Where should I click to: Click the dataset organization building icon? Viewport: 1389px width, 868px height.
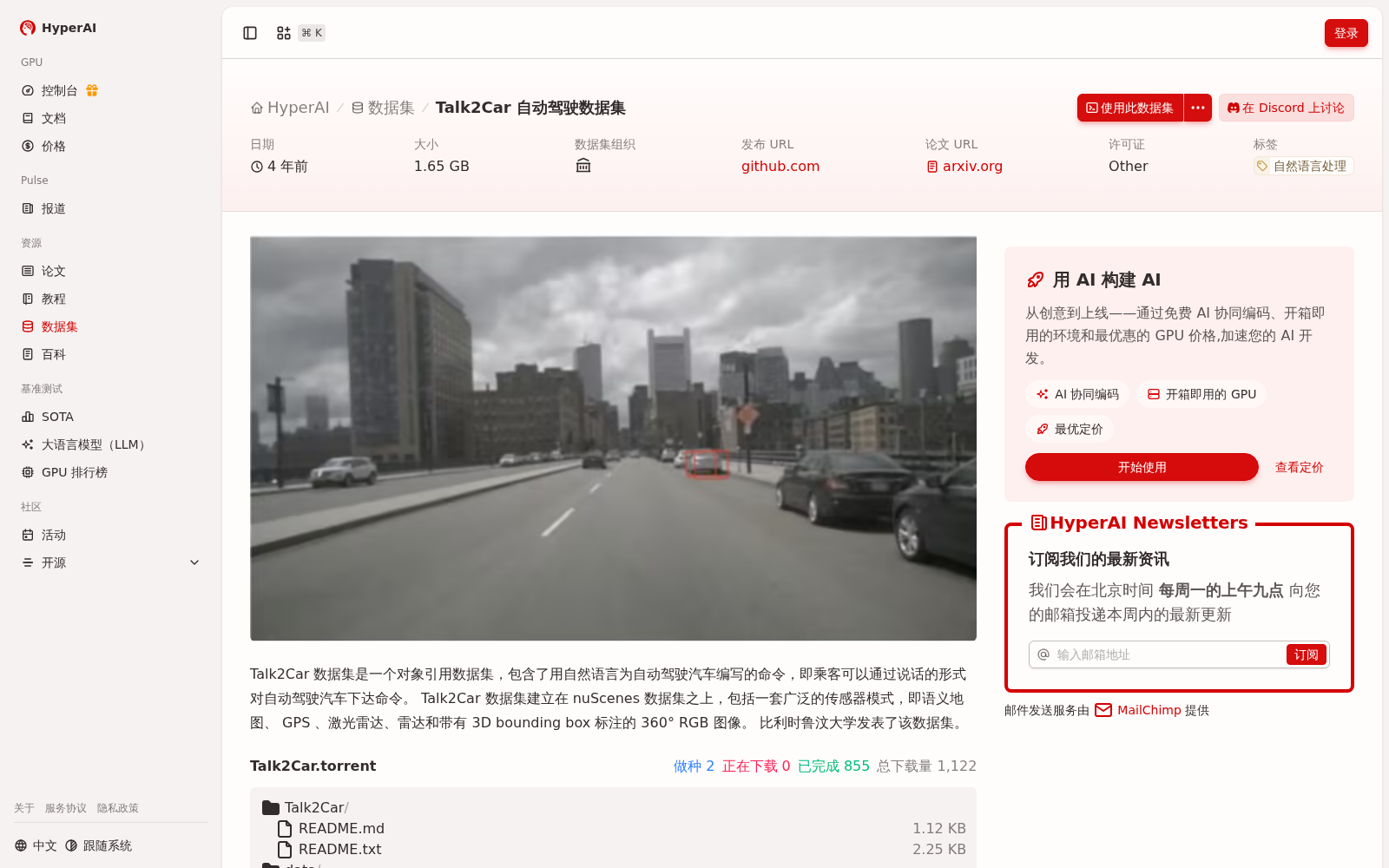(x=583, y=166)
